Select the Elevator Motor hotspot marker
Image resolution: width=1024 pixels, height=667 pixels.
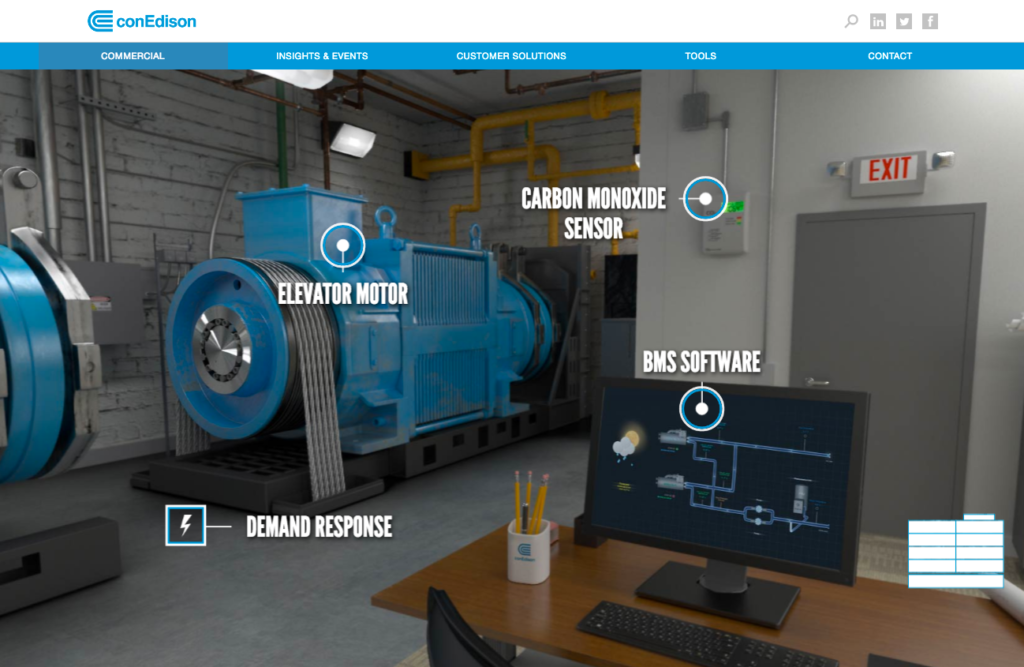tap(342, 245)
